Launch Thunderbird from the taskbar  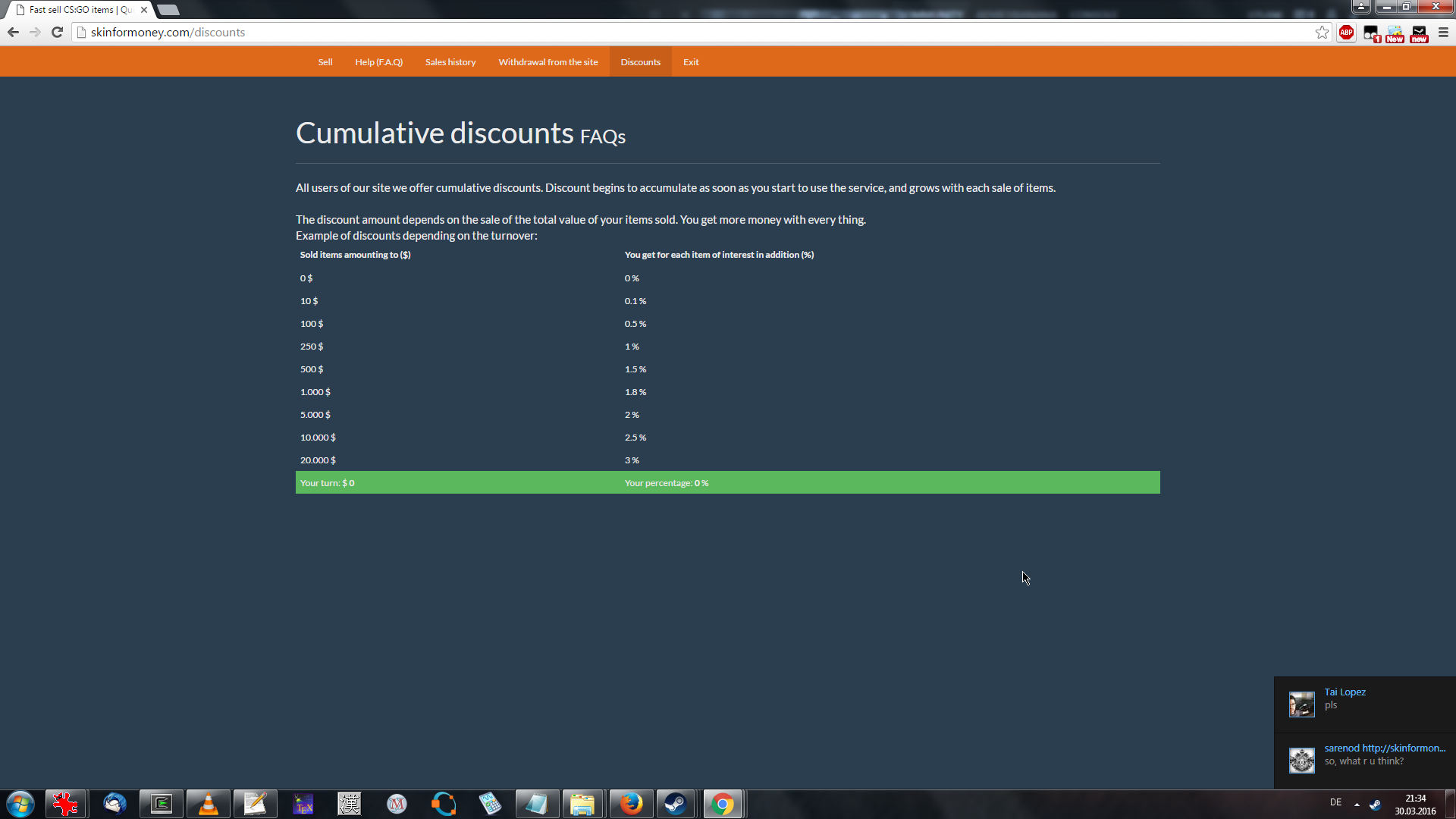115,804
